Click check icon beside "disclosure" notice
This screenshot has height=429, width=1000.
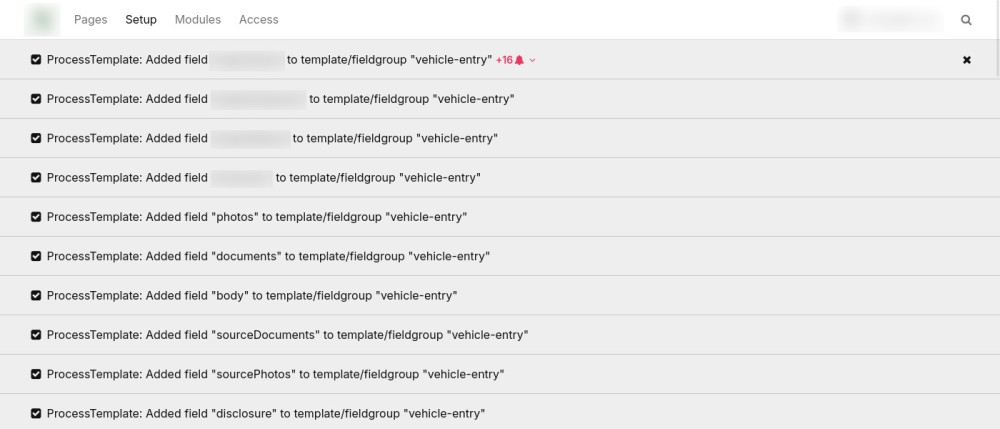(37, 413)
